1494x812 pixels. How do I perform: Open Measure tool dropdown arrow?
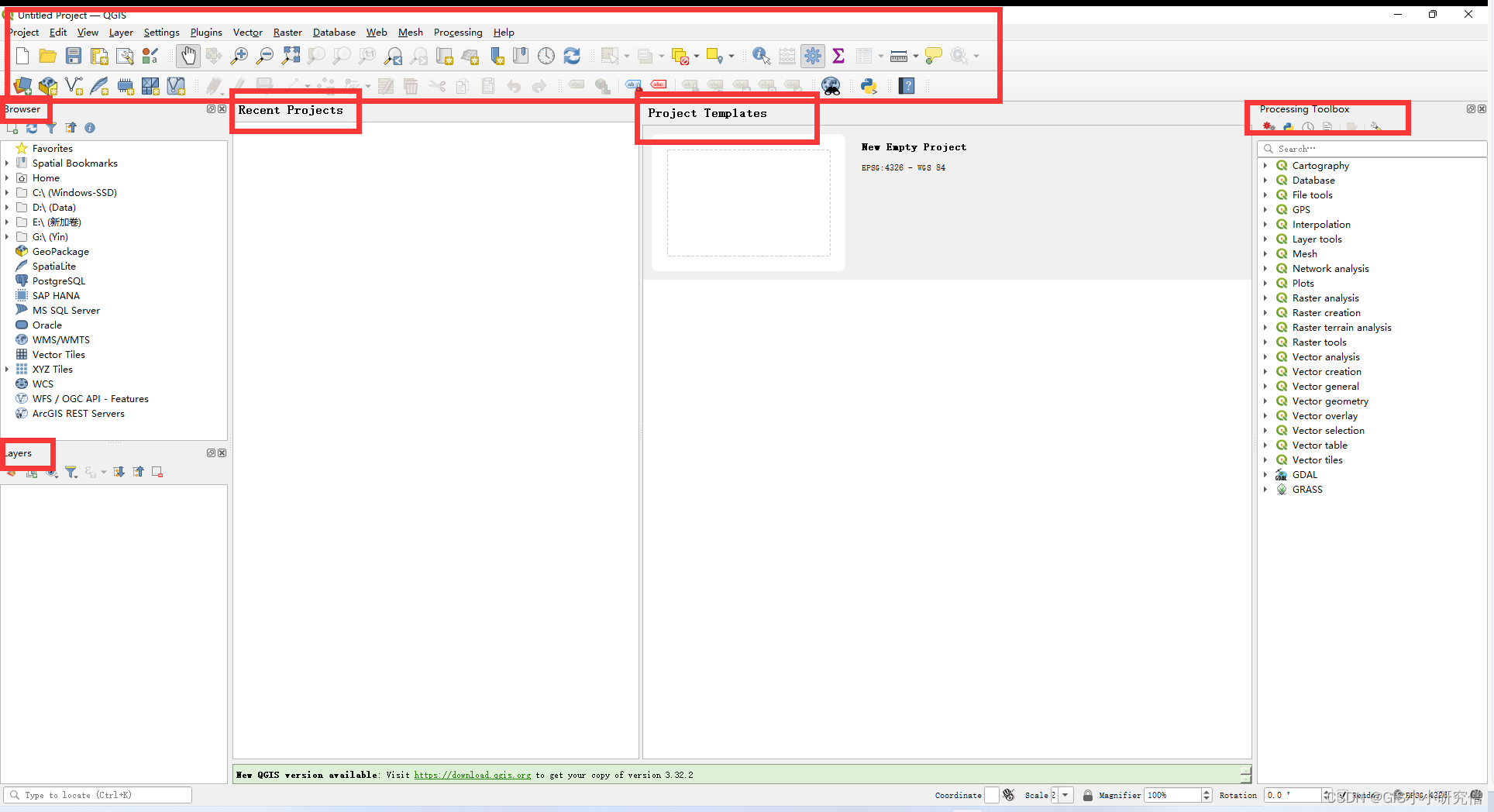[x=916, y=56]
